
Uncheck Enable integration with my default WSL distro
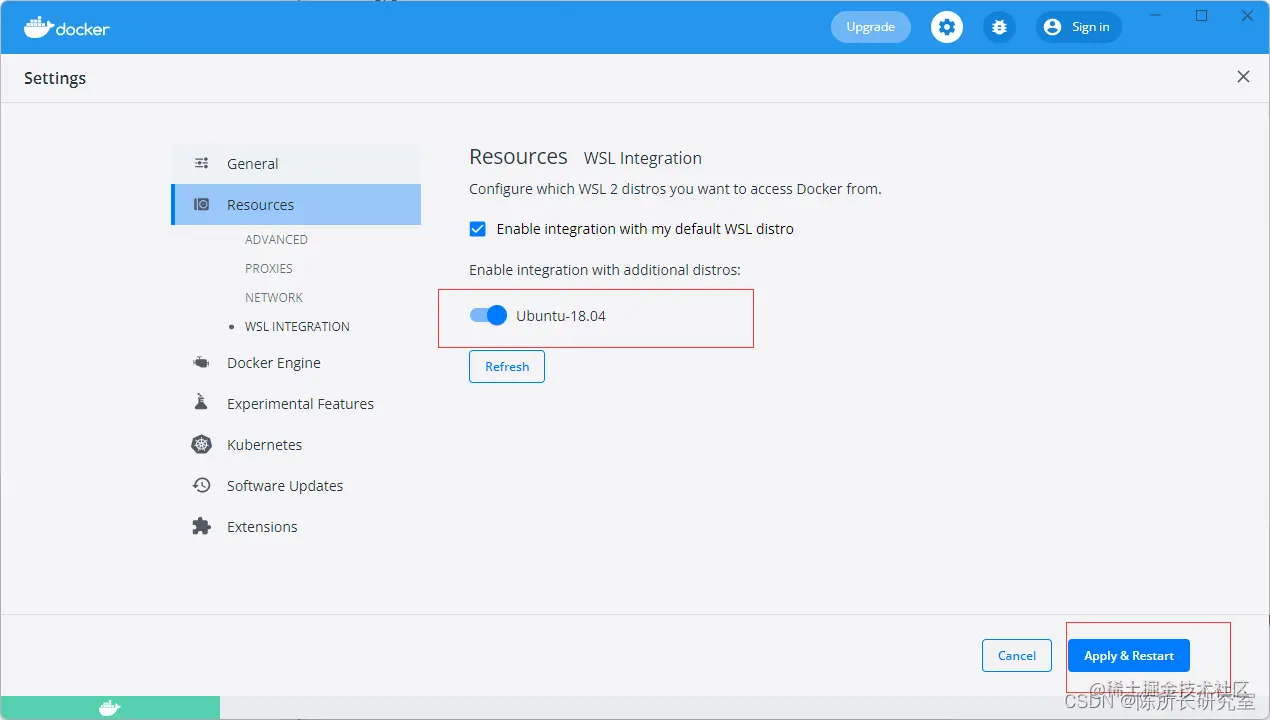(x=478, y=229)
